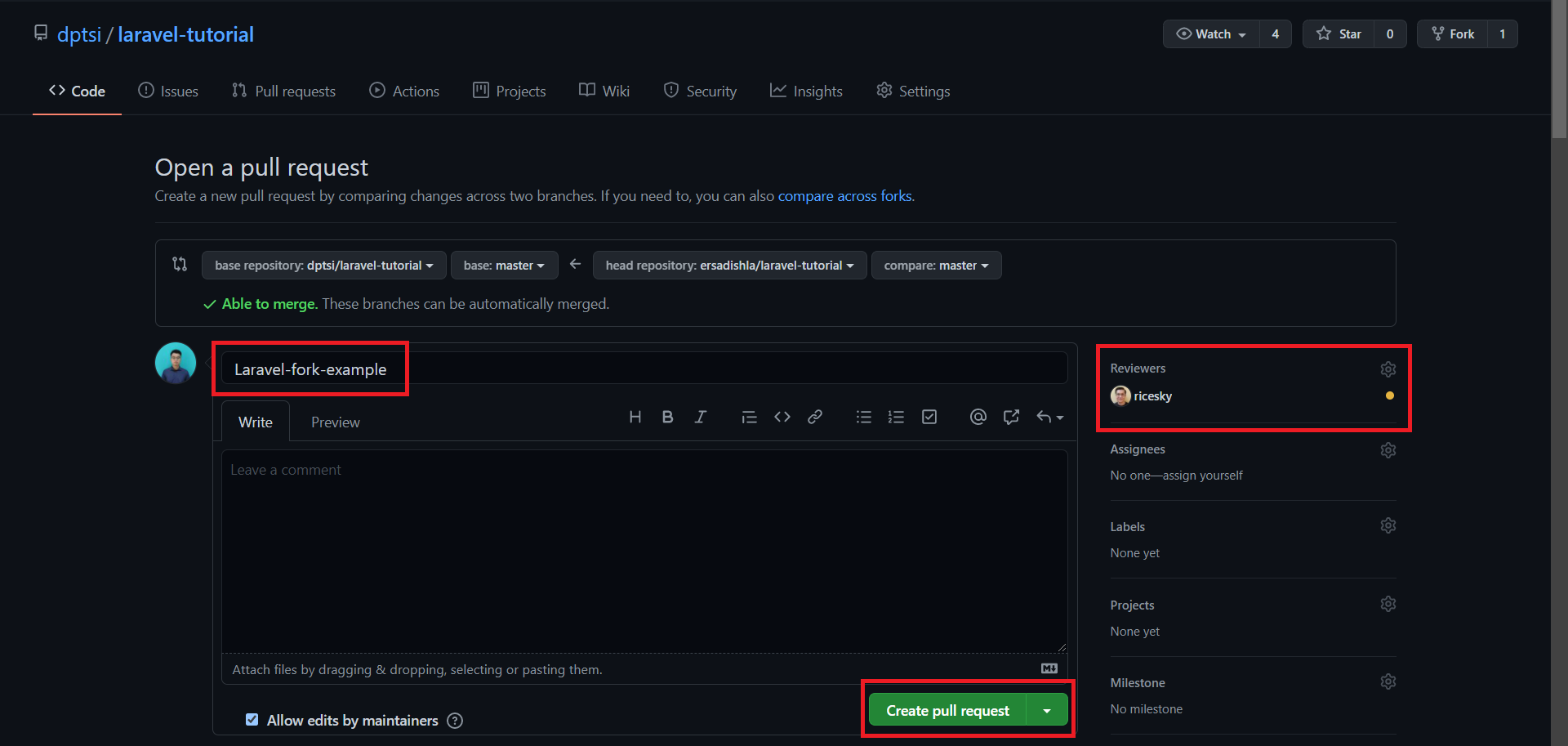This screenshot has width=1568, height=746.
Task: Open the Watch notifications dropdown
Action: (x=1211, y=34)
